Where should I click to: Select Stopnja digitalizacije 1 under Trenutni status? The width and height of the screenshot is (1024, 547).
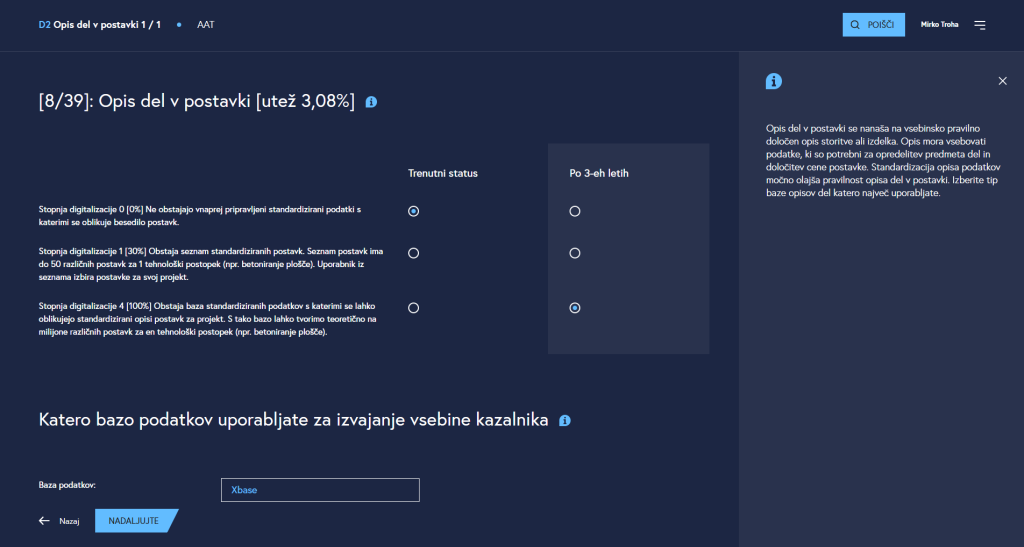point(414,254)
